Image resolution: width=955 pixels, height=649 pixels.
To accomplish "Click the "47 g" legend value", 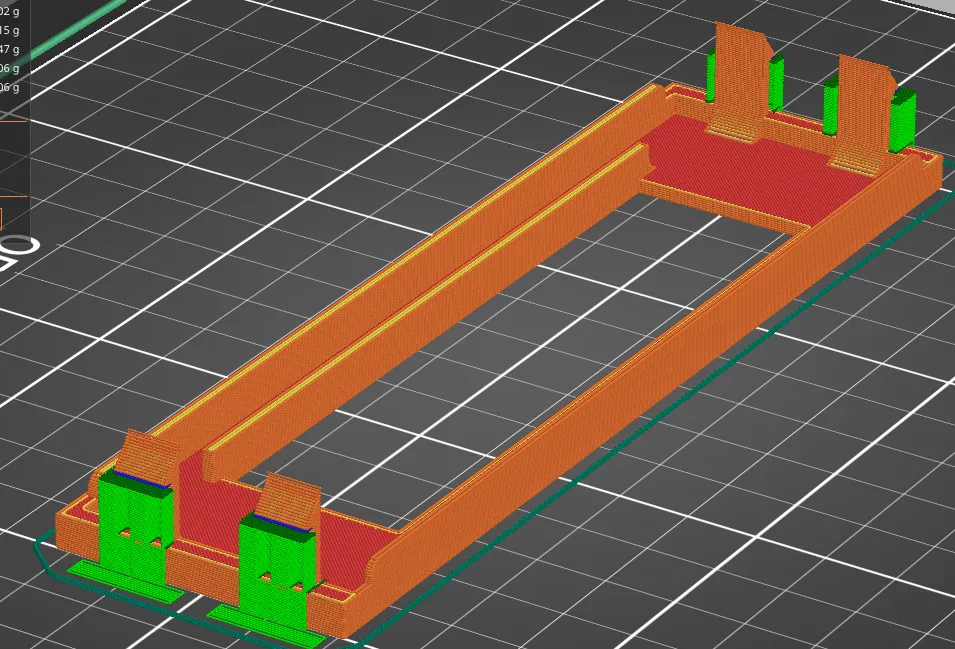I will click(x=9, y=49).
